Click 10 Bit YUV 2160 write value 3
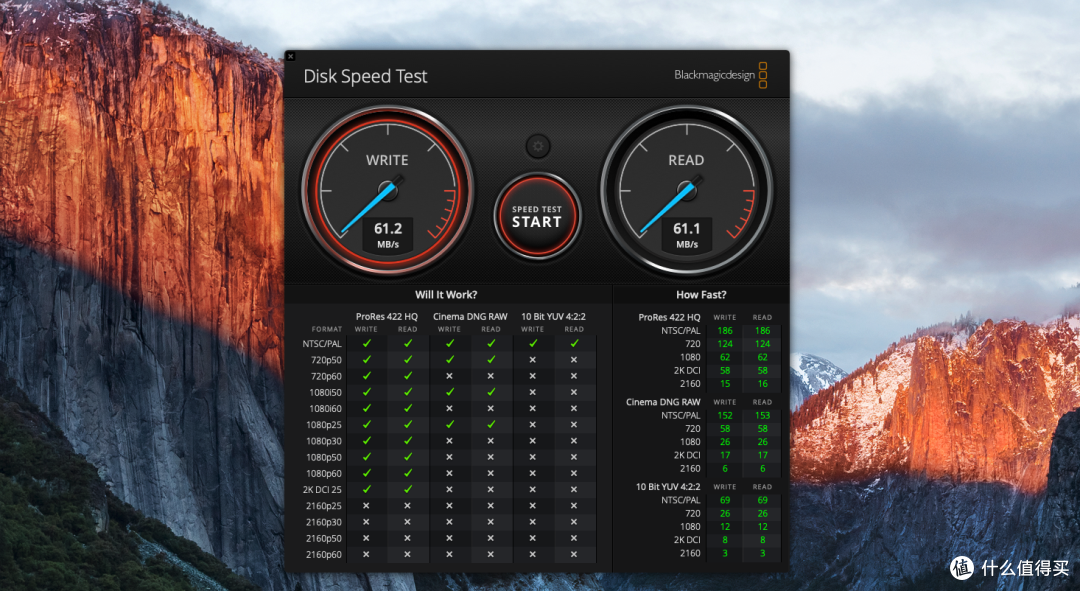Image resolution: width=1080 pixels, height=591 pixels. 725,553
